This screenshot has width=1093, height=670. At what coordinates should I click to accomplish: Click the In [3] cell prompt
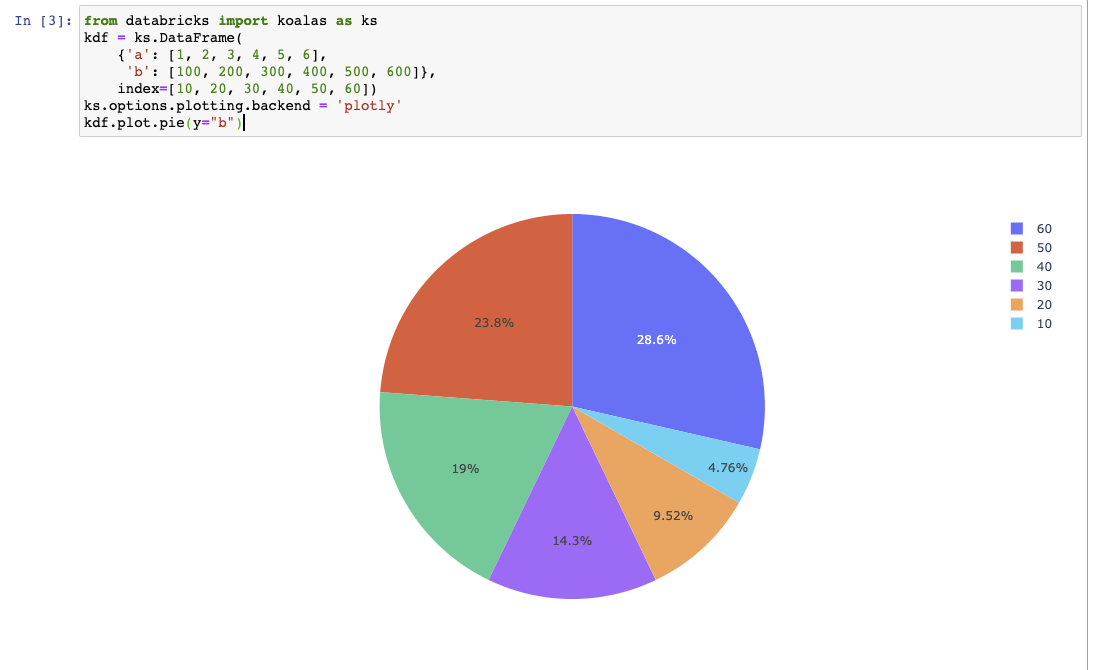tap(43, 21)
